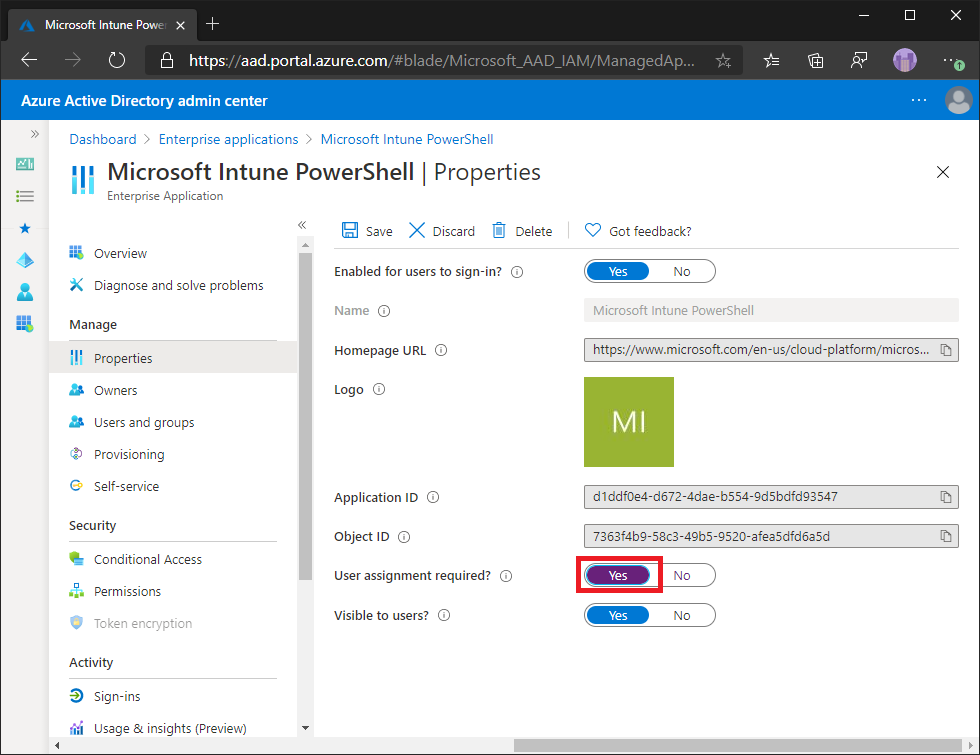Open Azure header ellipsis menu

pyautogui.click(x=919, y=100)
